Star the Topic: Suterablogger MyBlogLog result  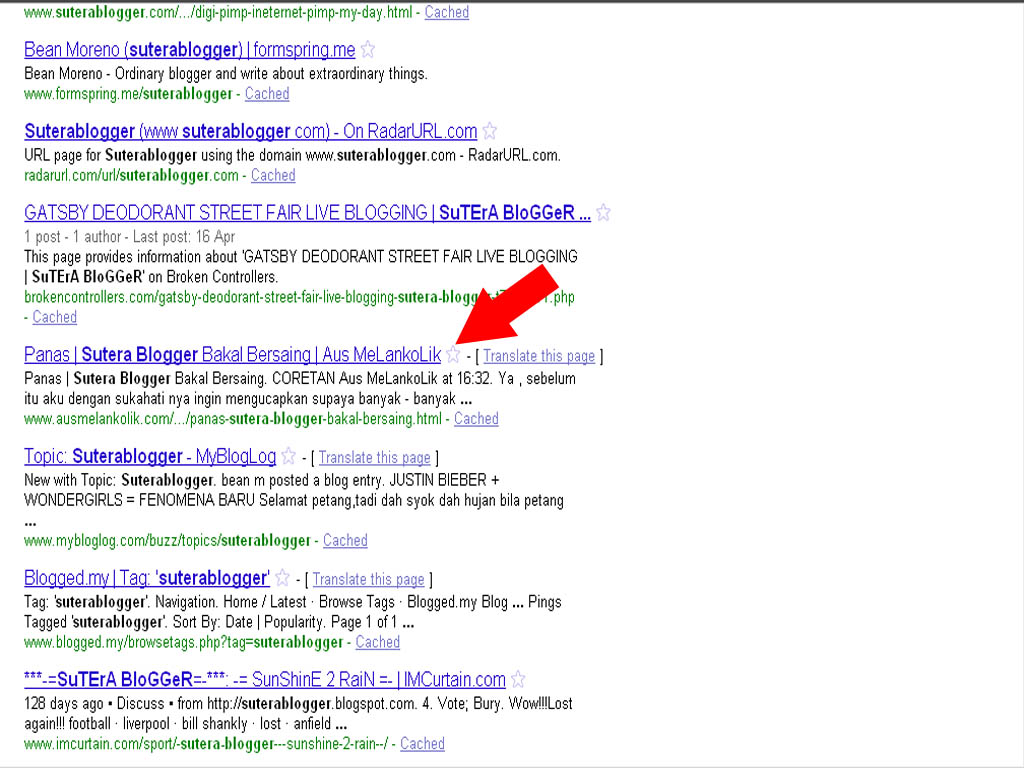[x=289, y=456]
